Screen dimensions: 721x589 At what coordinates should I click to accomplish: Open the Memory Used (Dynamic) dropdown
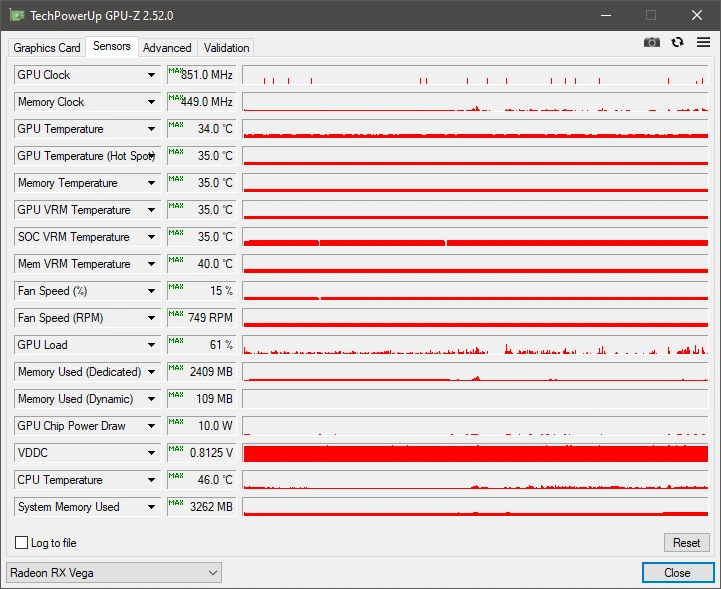87,399
